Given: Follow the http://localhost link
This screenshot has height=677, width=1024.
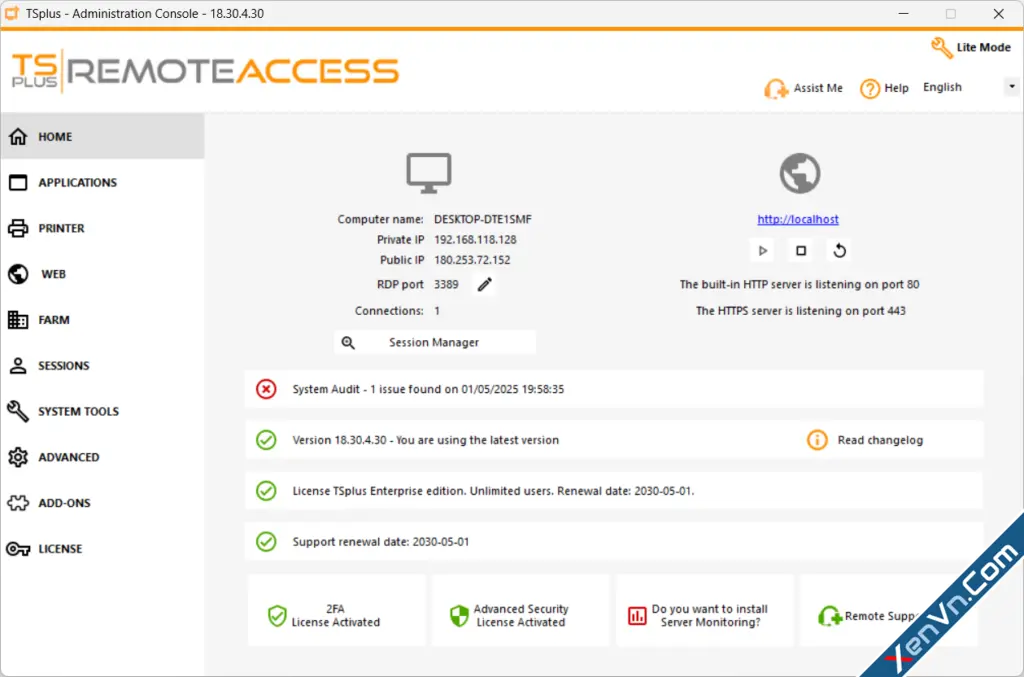Looking at the screenshot, I should pyautogui.click(x=797, y=219).
